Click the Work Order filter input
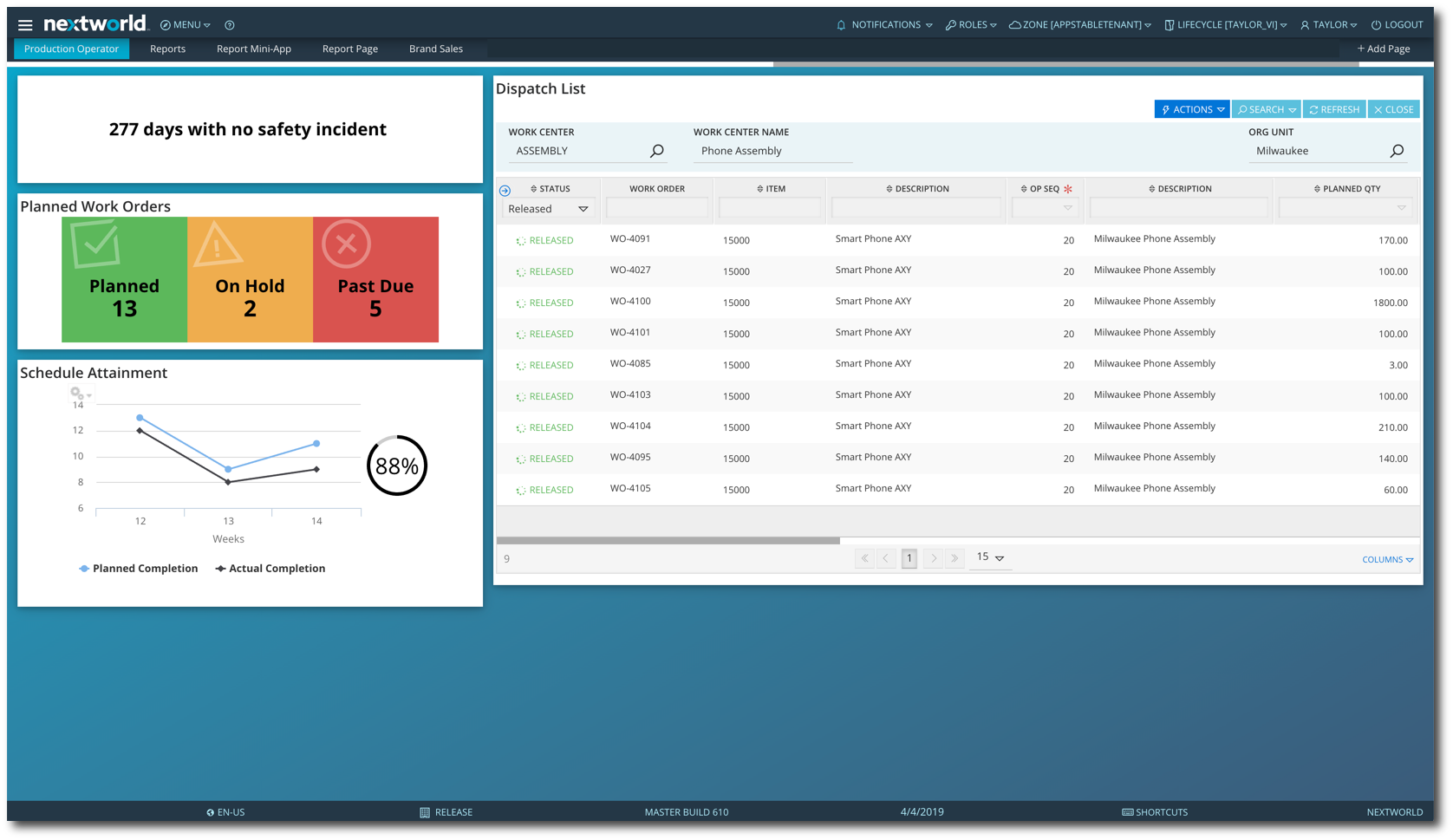 click(x=657, y=208)
